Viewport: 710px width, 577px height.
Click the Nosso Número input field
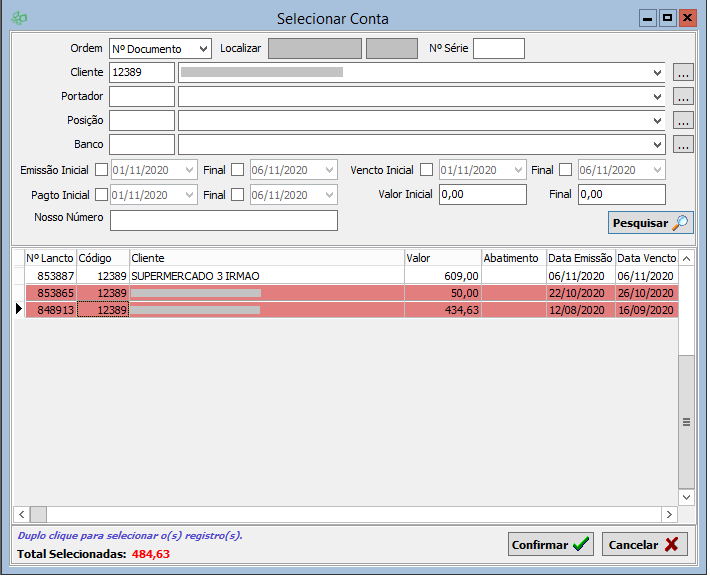[x=224, y=220]
